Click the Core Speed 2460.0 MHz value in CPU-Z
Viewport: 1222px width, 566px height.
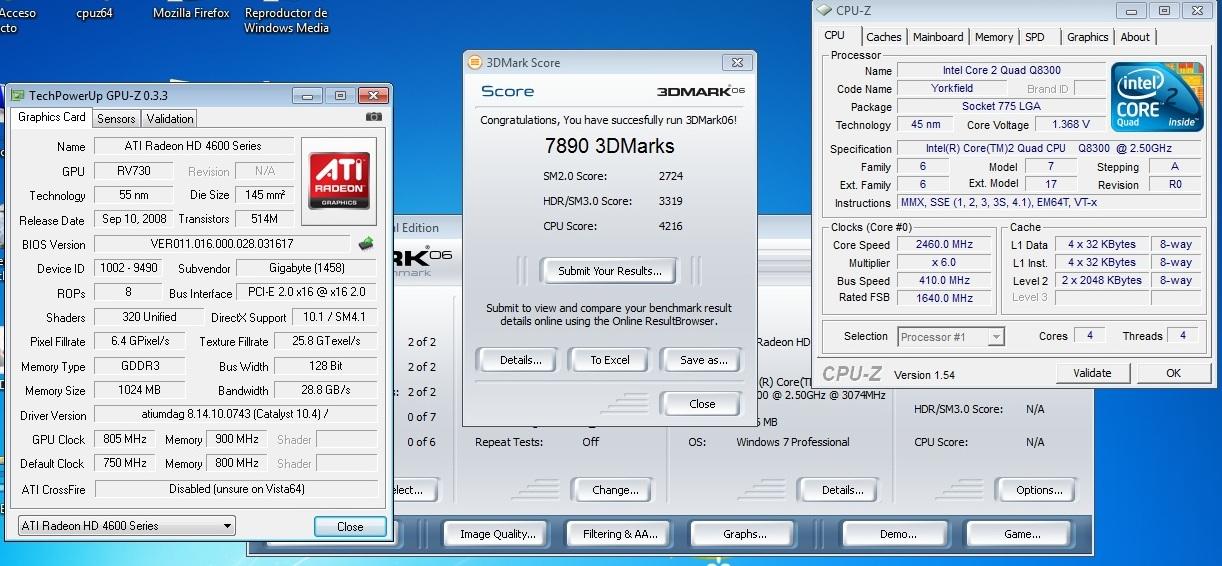tap(944, 245)
